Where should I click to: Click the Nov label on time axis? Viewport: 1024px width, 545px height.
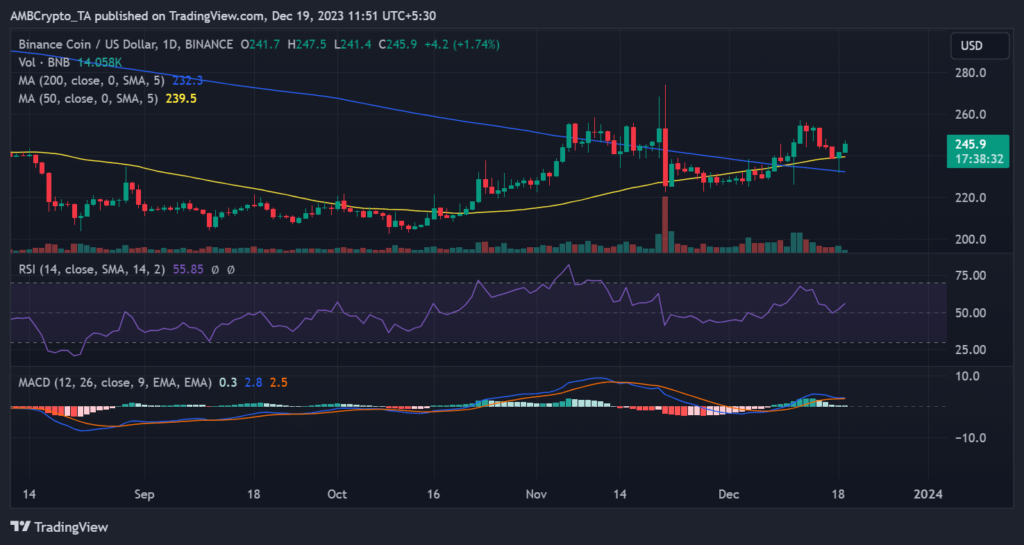pos(537,494)
